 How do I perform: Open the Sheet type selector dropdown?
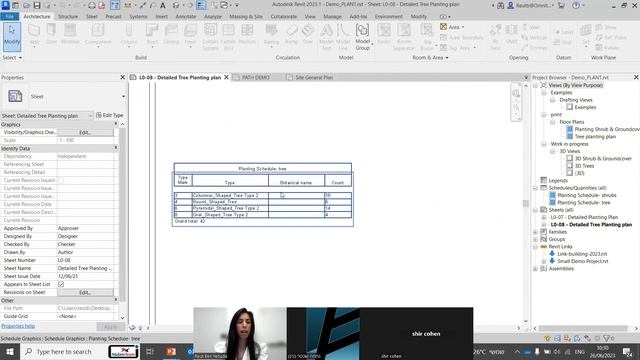click(123, 96)
